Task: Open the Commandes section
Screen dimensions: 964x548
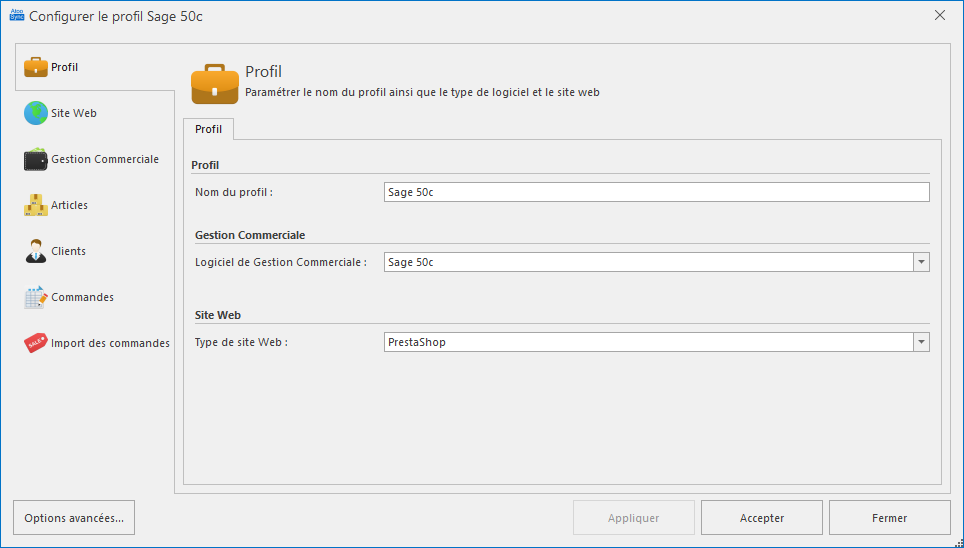Action: [x=95, y=297]
